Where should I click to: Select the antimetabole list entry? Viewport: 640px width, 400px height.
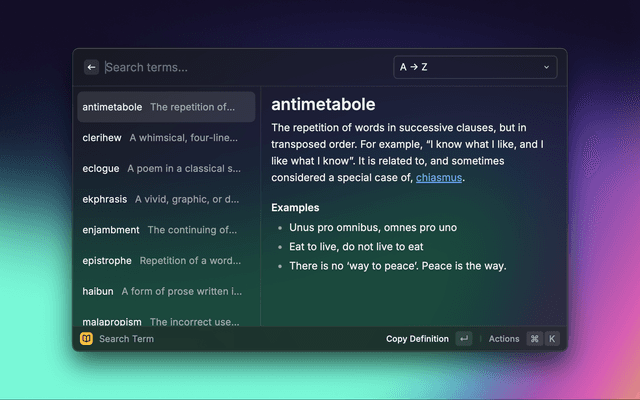point(166,107)
